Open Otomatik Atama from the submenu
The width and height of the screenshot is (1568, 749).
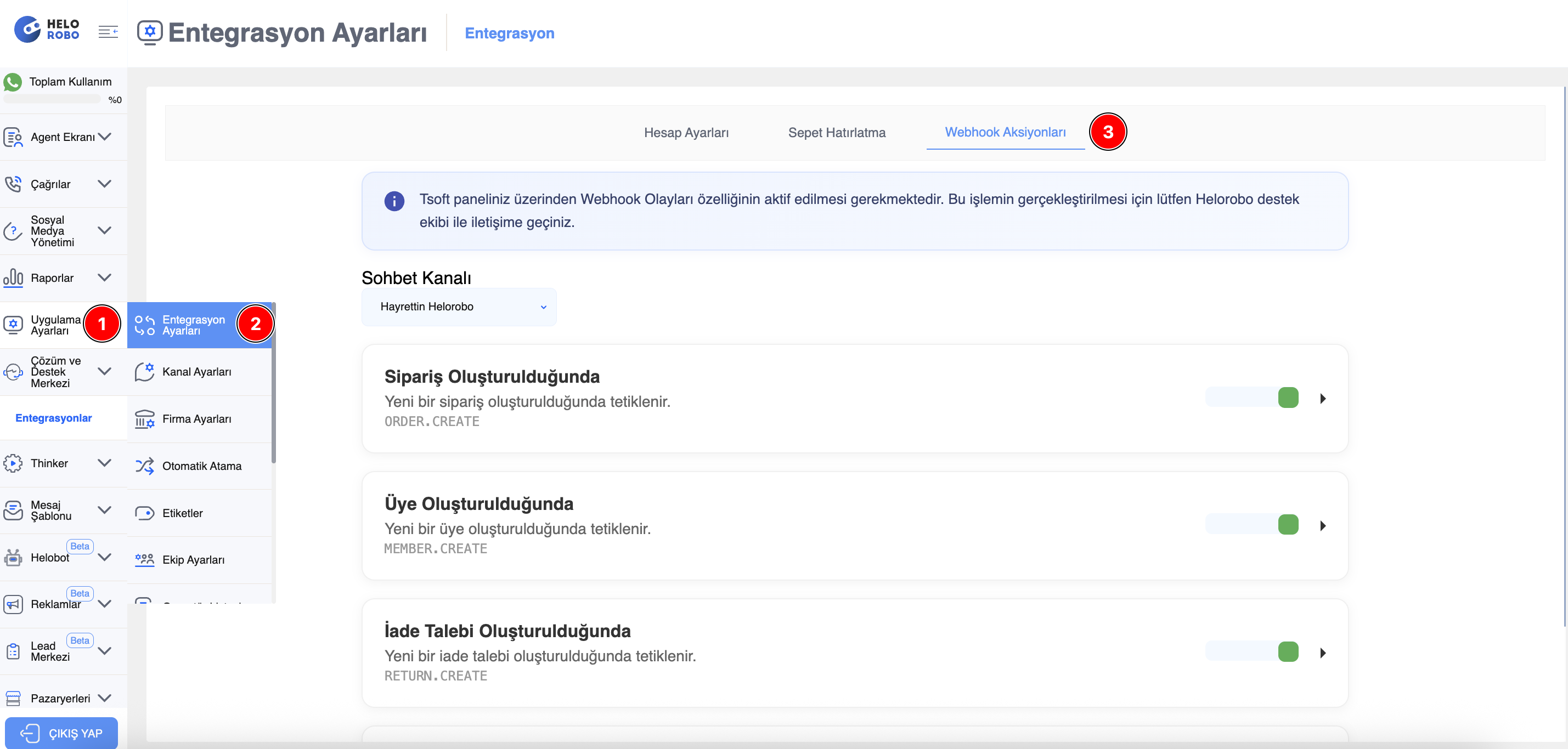pyautogui.click(x=200, y=466)
